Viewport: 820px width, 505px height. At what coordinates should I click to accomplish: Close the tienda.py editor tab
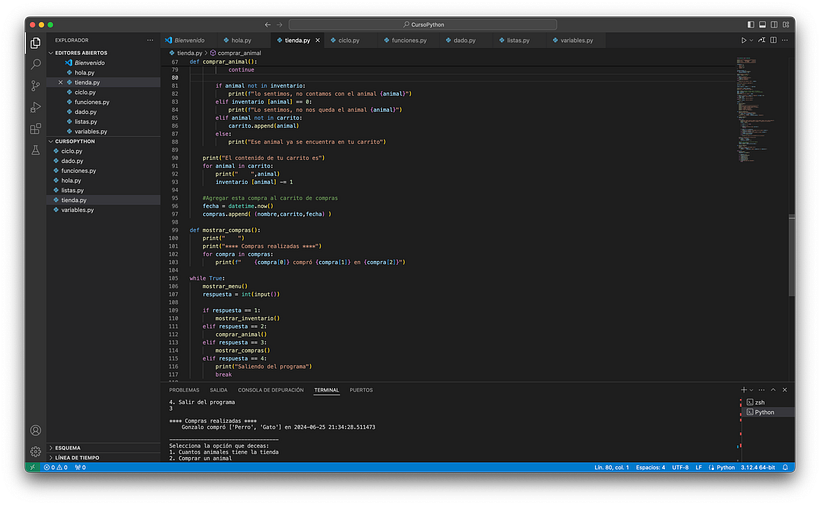(x=317, y=40)
